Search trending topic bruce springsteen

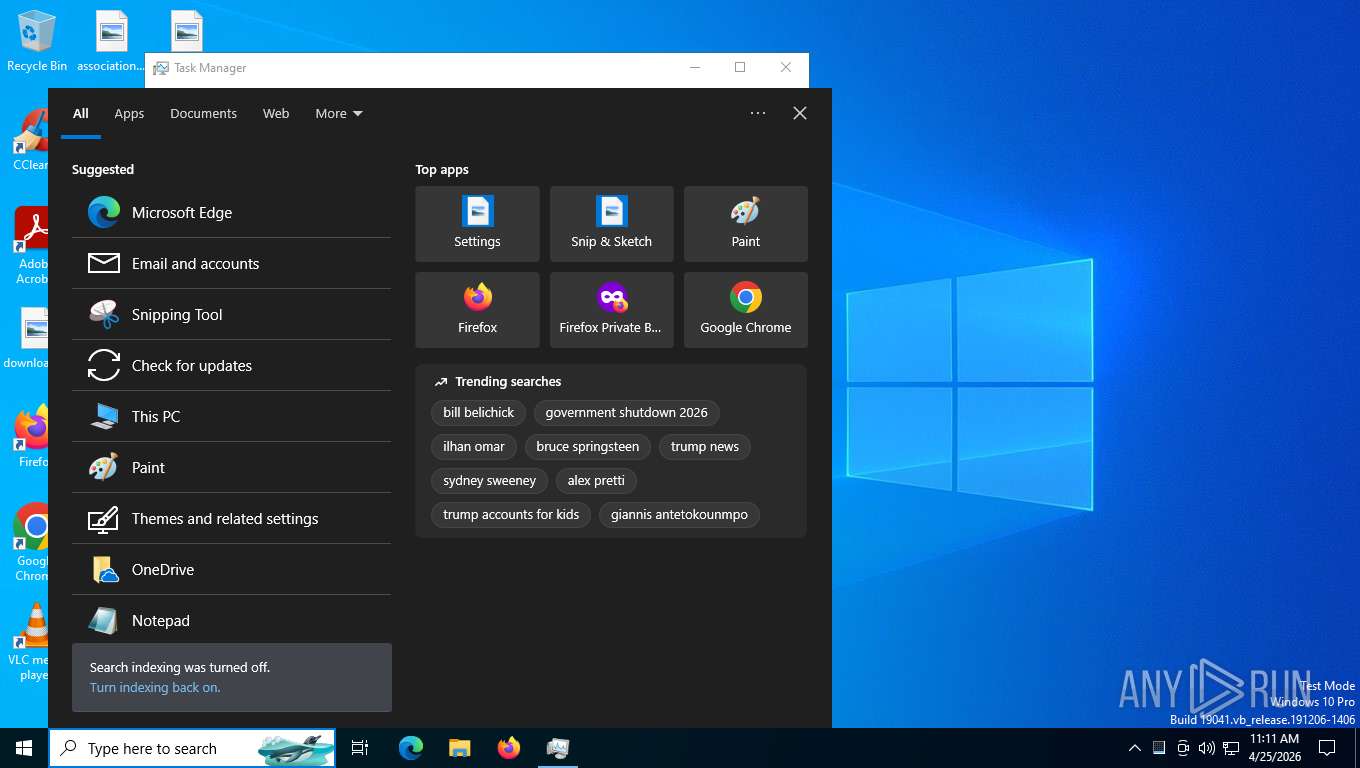(x=587, y=446)
